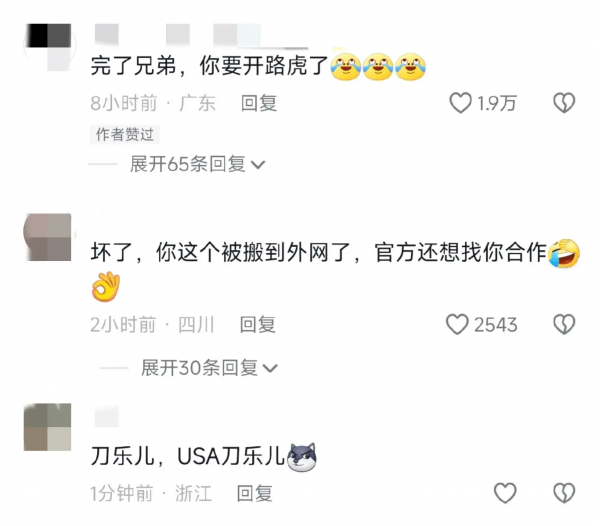This screenshot has width=600, height=526.
Task: Open the first commenter's avatar
Action: [x=48, y=47]
